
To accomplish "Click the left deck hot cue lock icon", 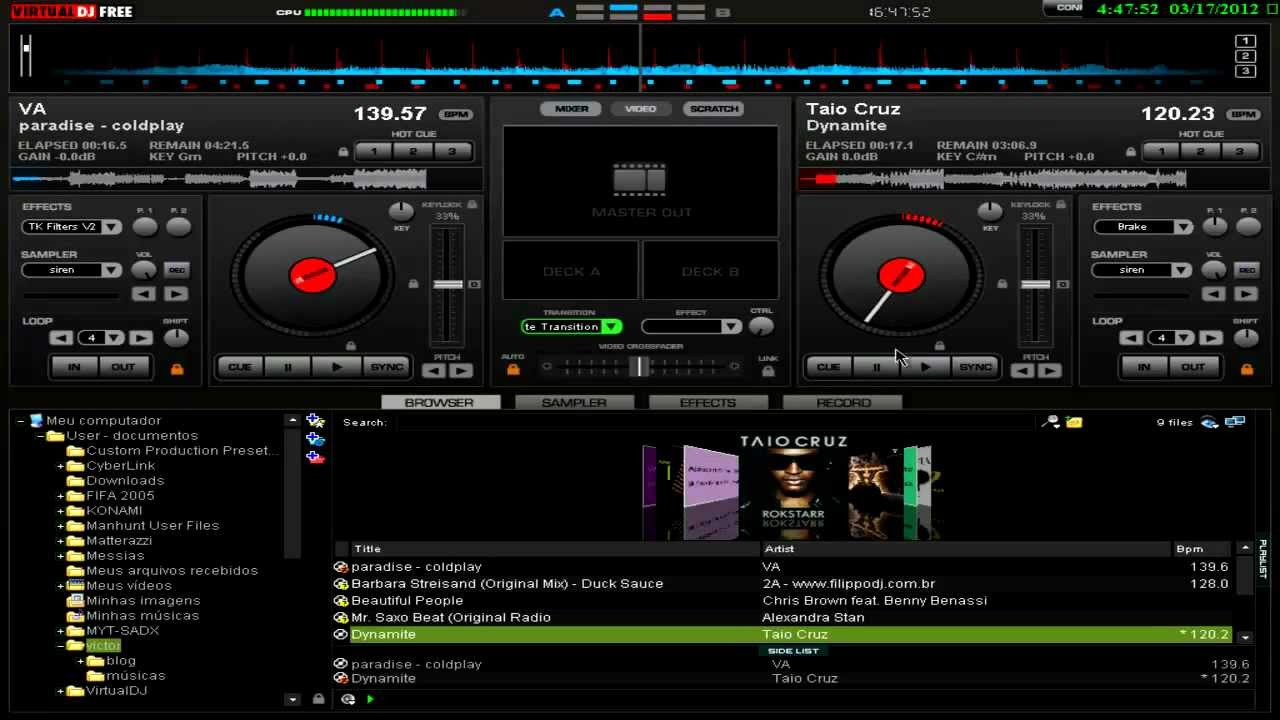I will (343, 152).
